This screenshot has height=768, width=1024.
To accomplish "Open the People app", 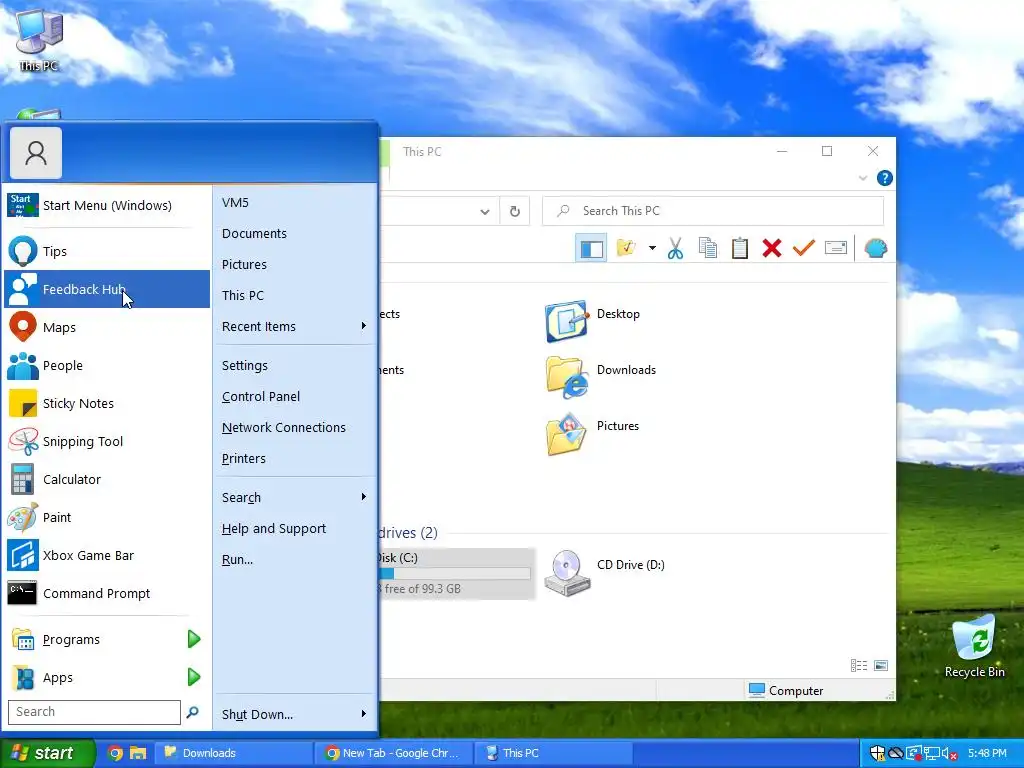I will click(107, 365).
